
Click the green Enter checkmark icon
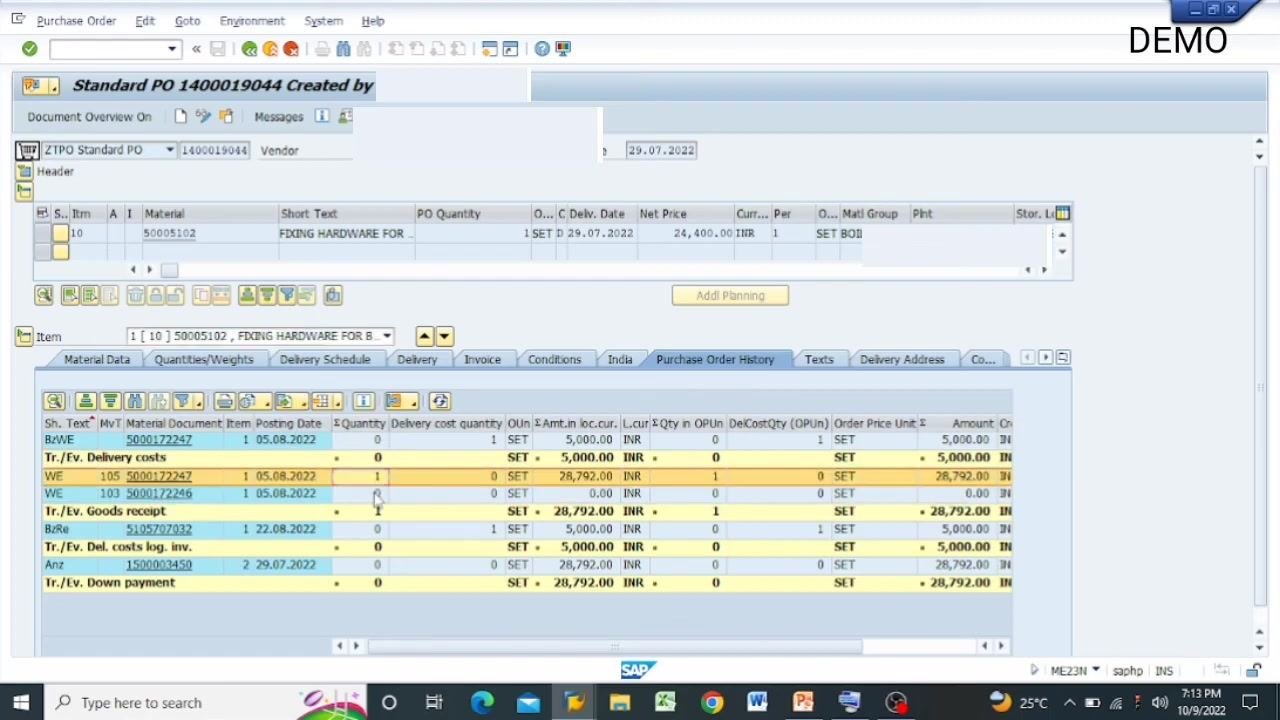[x=29, y=49]
